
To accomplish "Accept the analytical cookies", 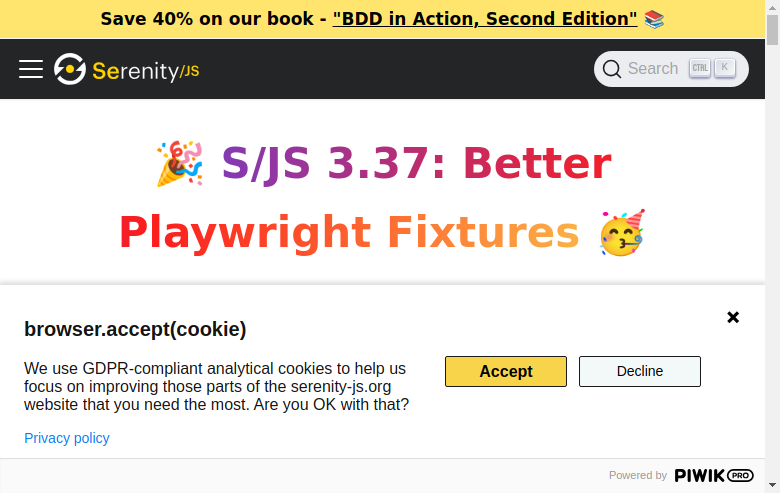I will click(x=505, y=371).
